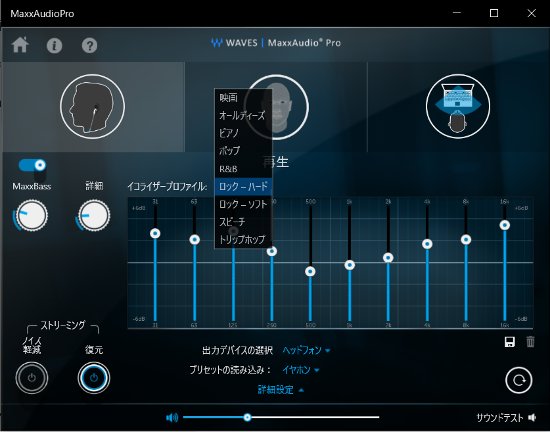Mute volume with the speaker icon
Image resolution: width=550 pixels, height=432 pixels.
point(172,417)
